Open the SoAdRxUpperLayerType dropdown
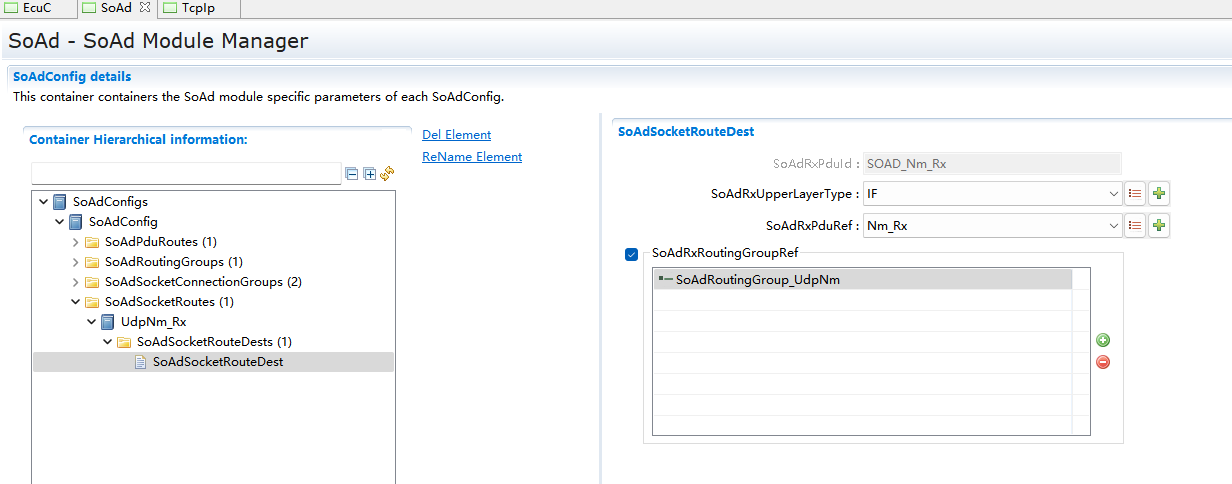This screenshot has height=484, width=1232. [x=1113, y=194]
